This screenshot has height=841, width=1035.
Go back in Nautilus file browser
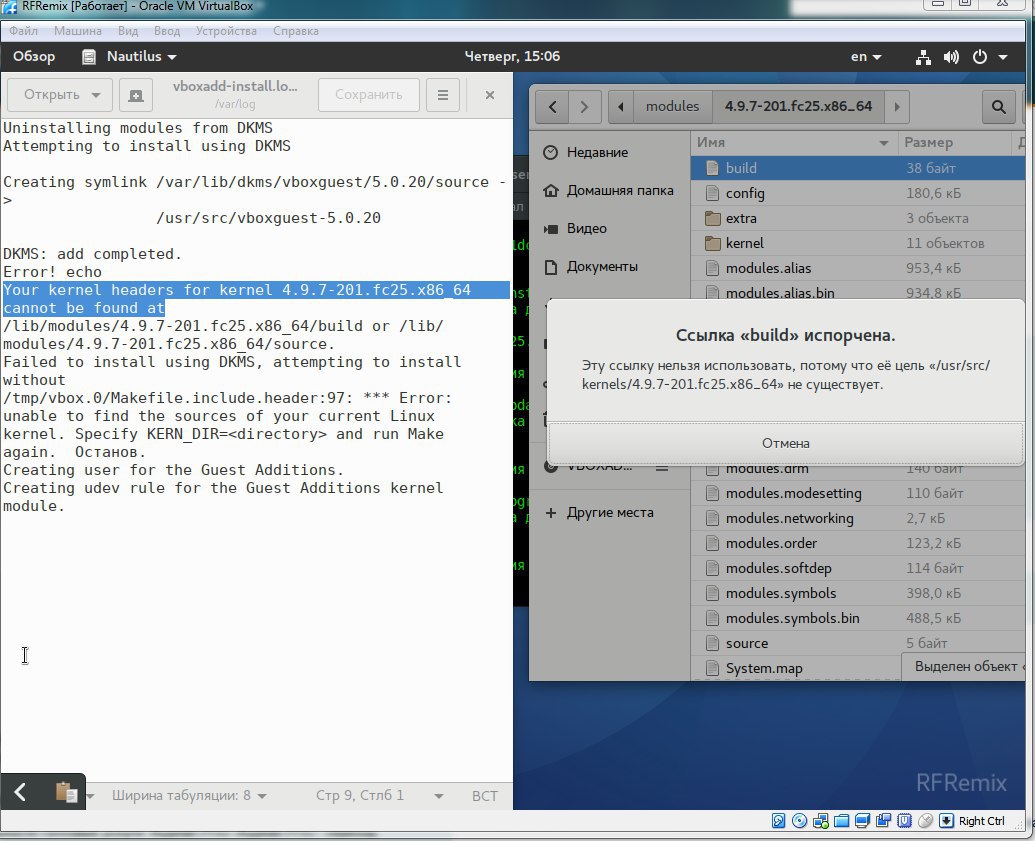coord(552,106)
